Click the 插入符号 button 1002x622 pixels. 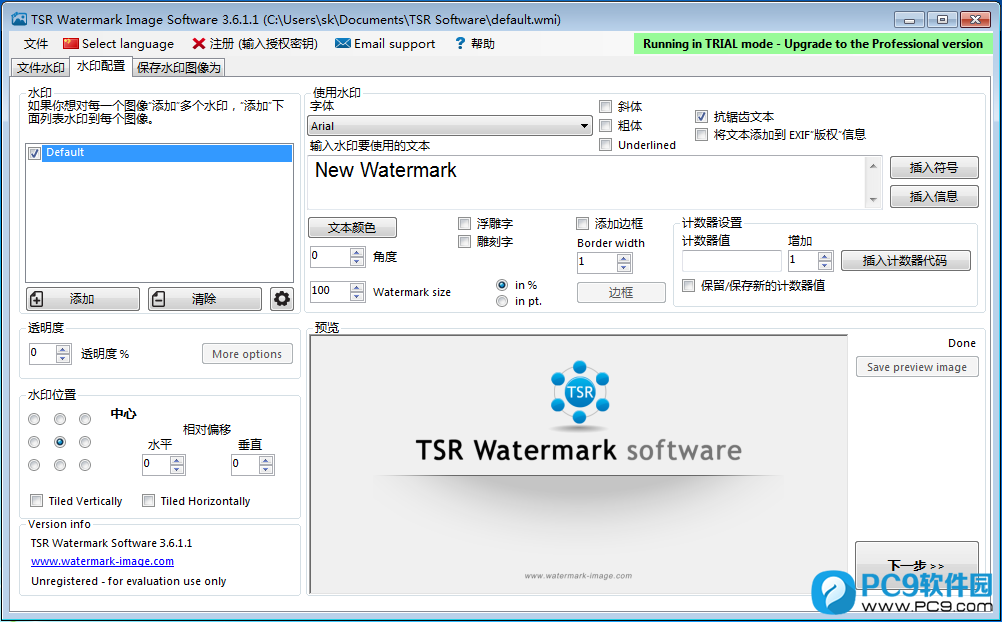(x=934, y=167)
